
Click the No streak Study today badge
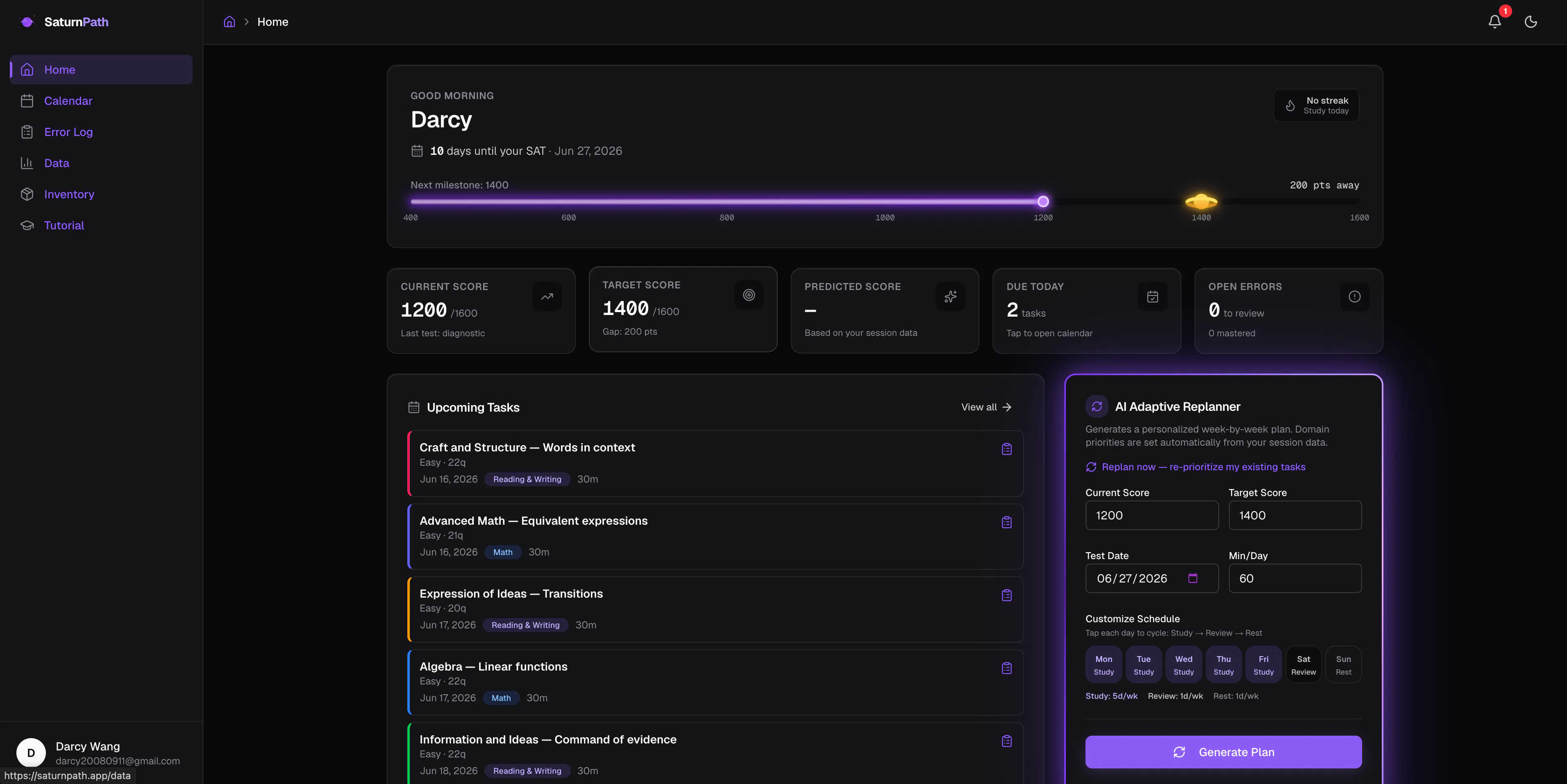click(1316, 105)
